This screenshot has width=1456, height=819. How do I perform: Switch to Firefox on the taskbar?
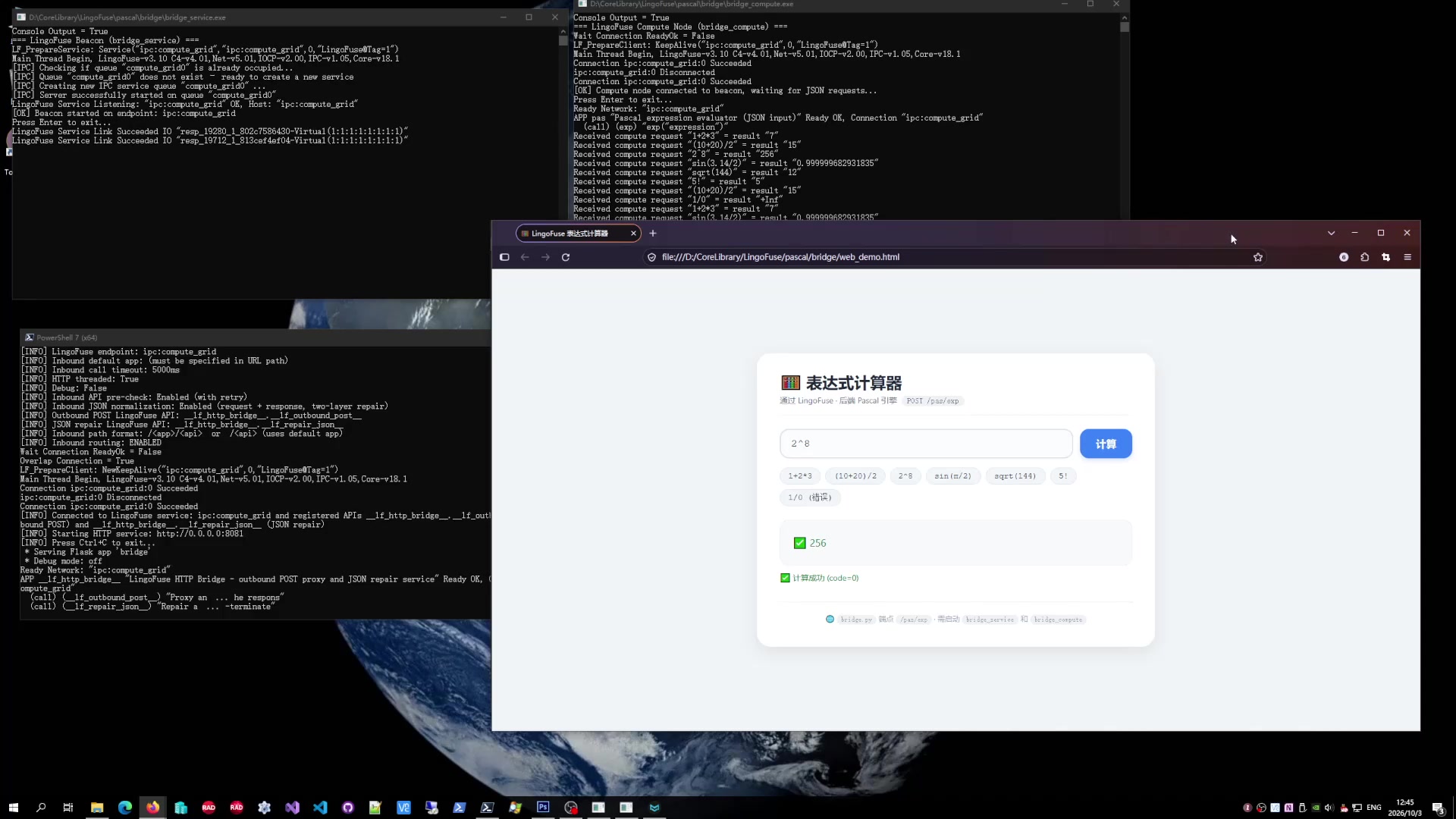[x=153, y=808]
